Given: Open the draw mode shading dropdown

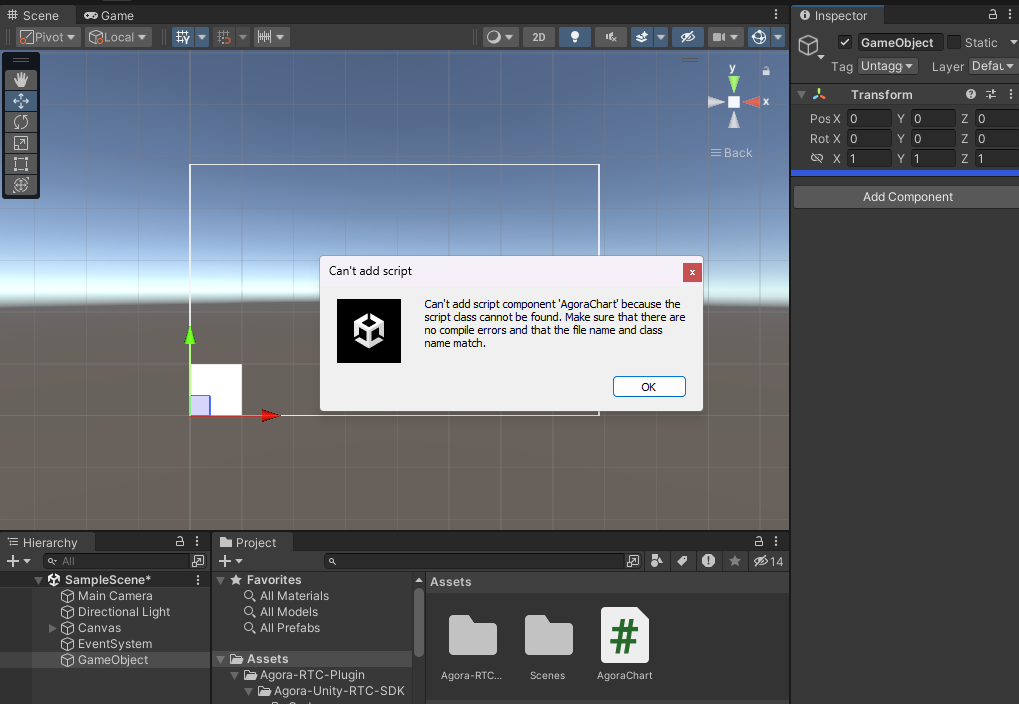Looking at the screenshot, I should (500, 37).
